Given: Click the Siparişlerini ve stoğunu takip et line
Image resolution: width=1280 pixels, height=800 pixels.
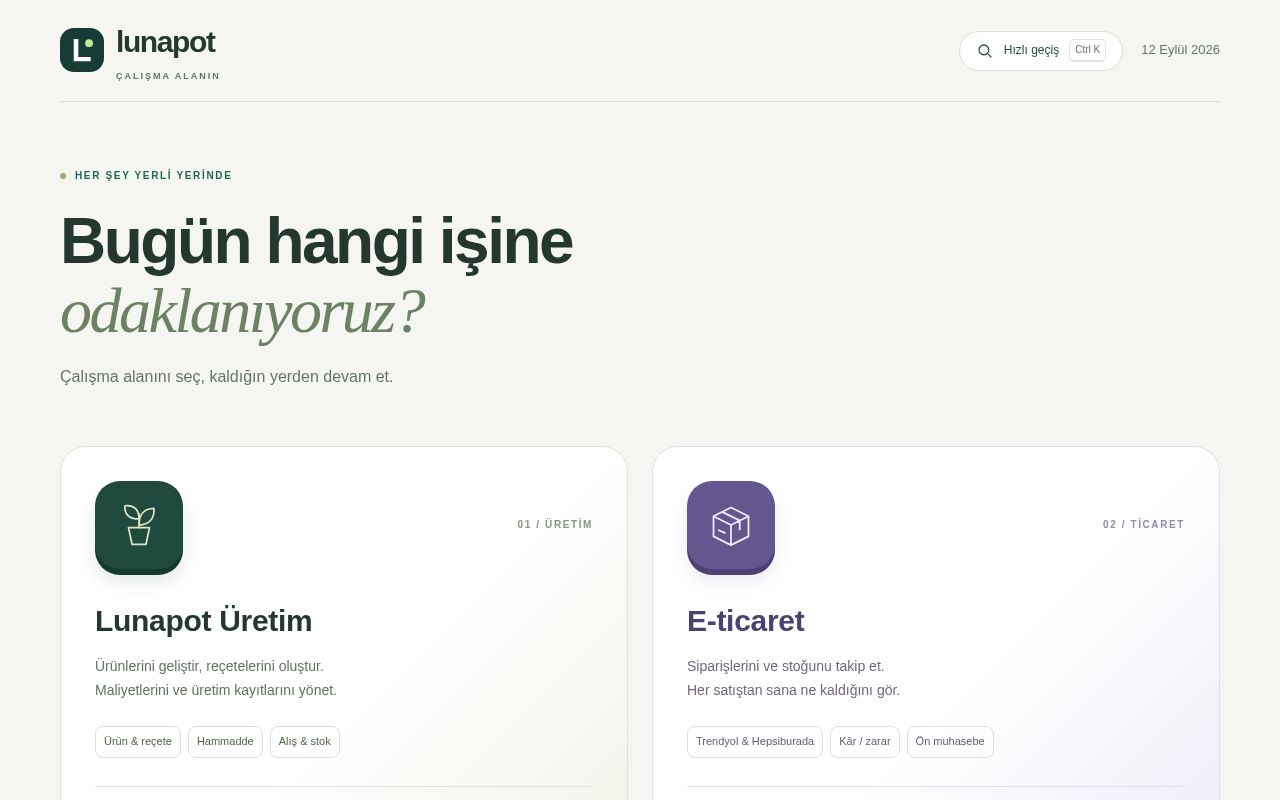Looking at the screenshot, I should click(x=786, y=666).
